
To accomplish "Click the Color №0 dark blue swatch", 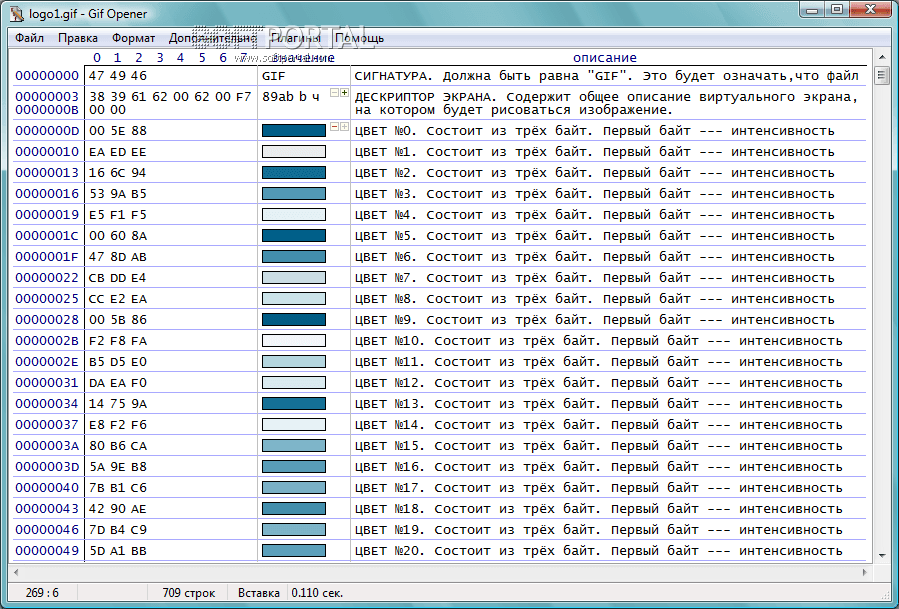I will click(293, 131).
